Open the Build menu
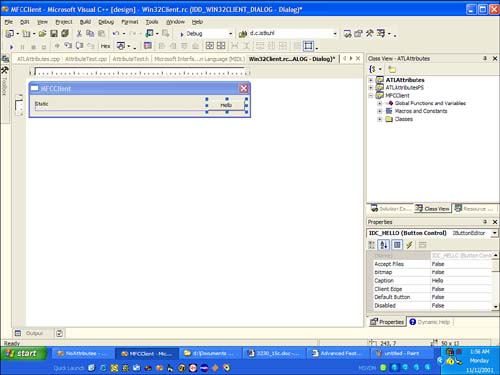 85,22
